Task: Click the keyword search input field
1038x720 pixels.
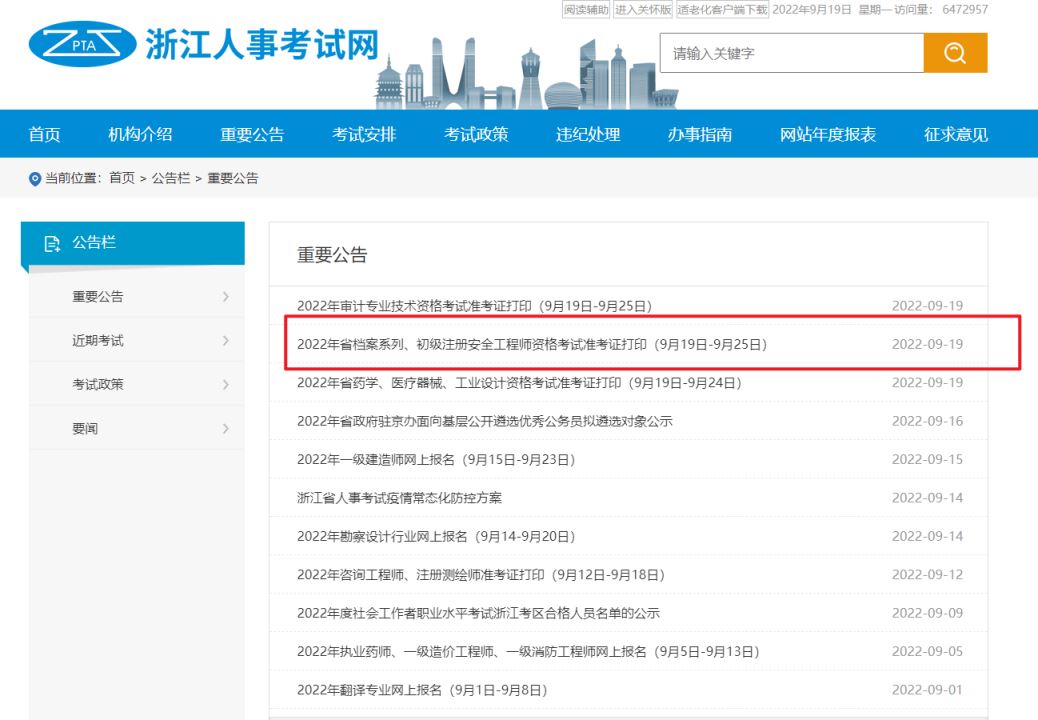Action: click(790, 53)
